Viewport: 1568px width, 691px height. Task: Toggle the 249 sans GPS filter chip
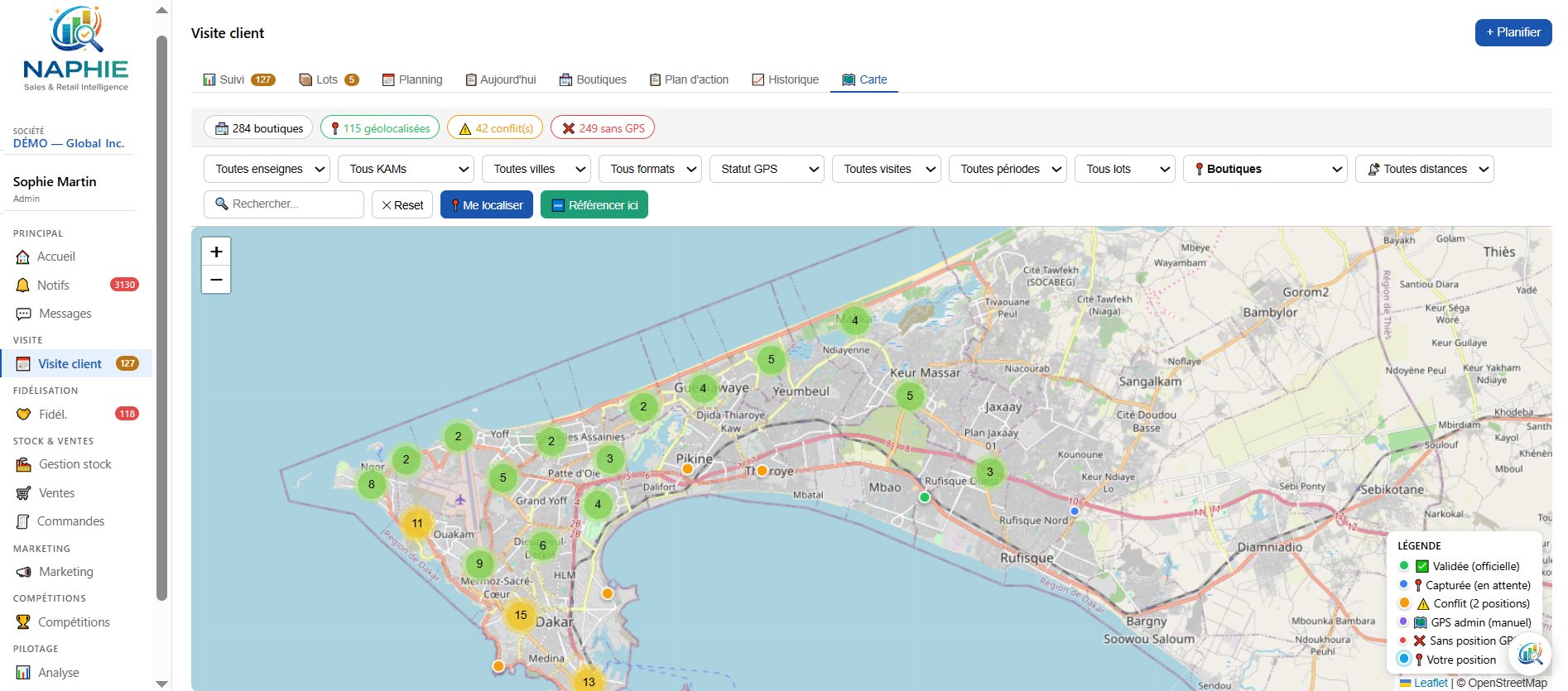coord(603,127)
